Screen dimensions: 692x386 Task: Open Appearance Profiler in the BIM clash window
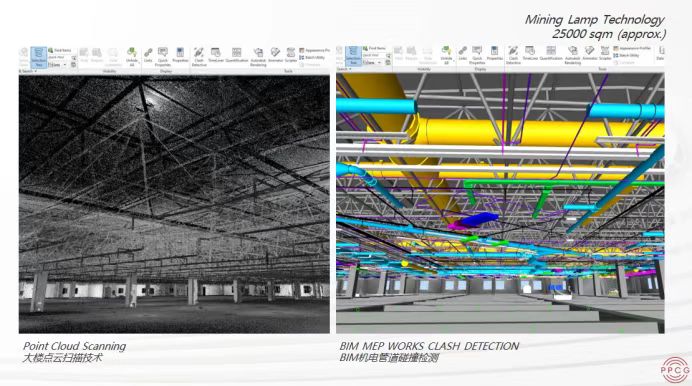coord(632,49)
